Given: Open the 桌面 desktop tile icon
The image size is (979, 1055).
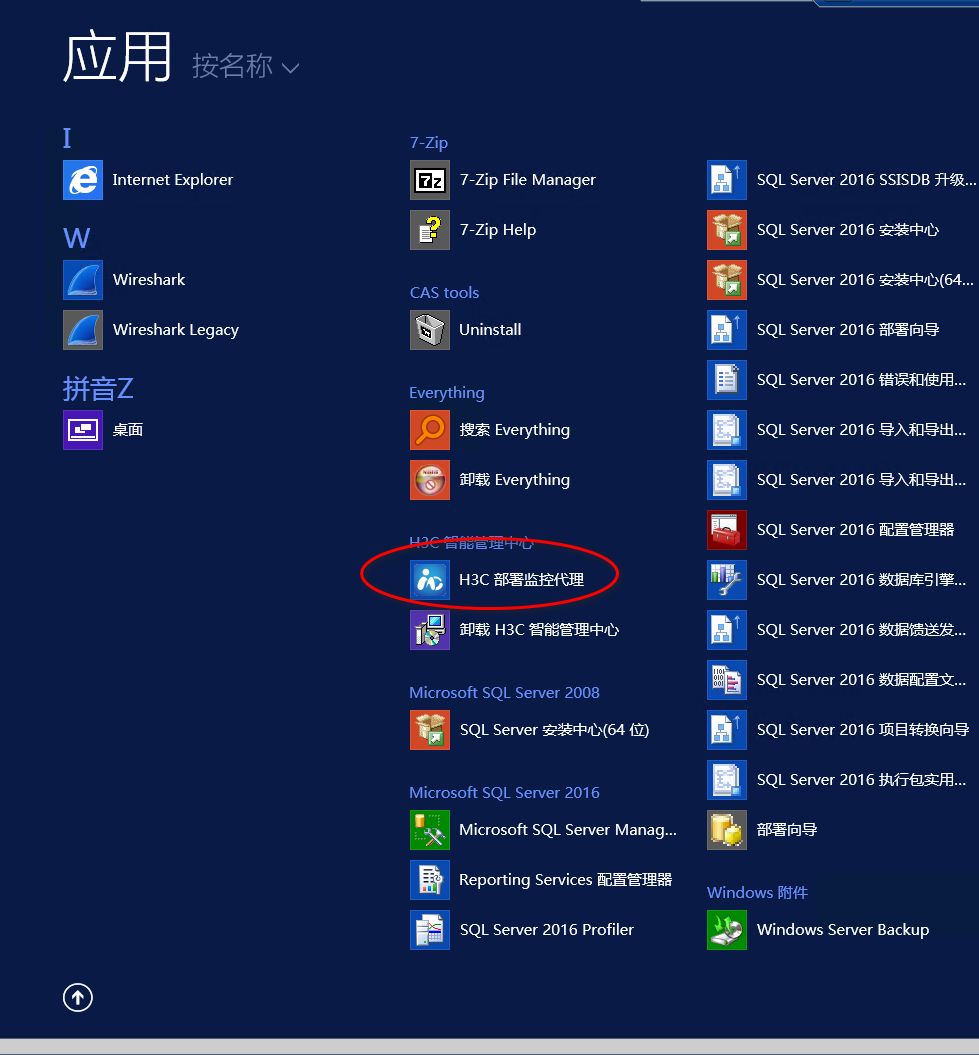Looking at the screenshot, I should pos(83,430).
